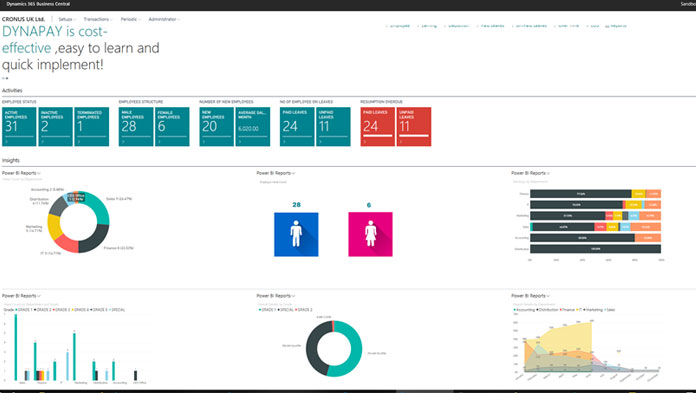Click Average Salary Month tile

click(253, 127)
